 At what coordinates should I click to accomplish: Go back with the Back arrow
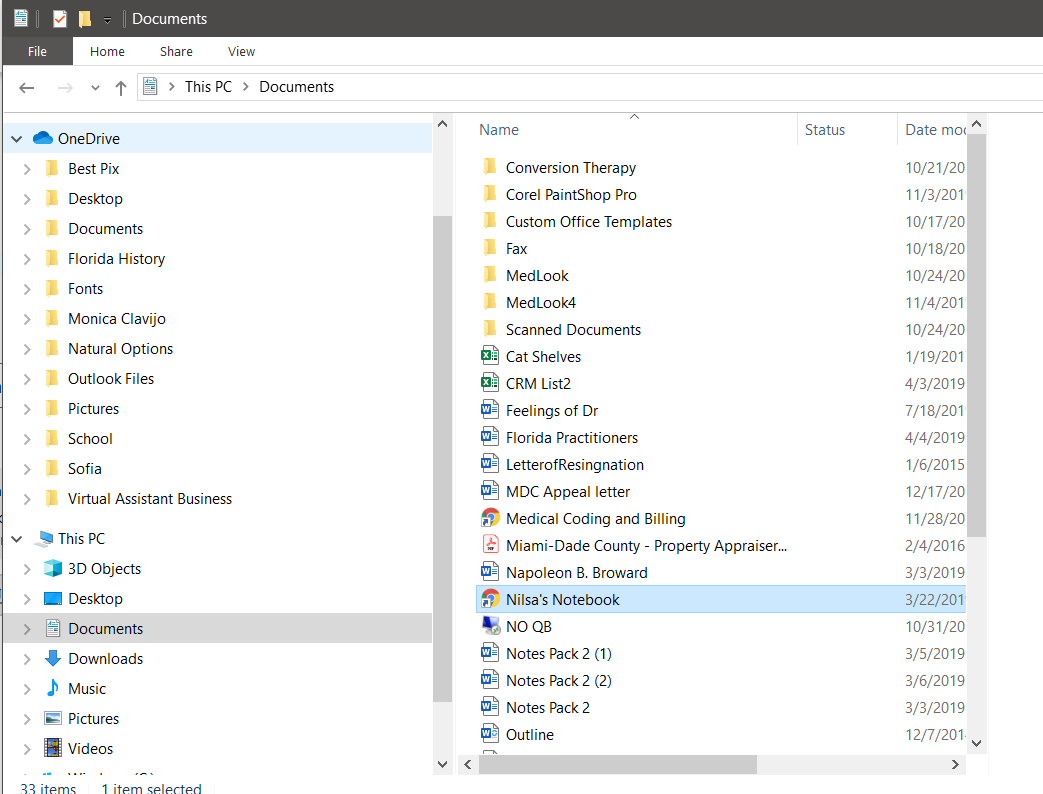tap(27, 88)
